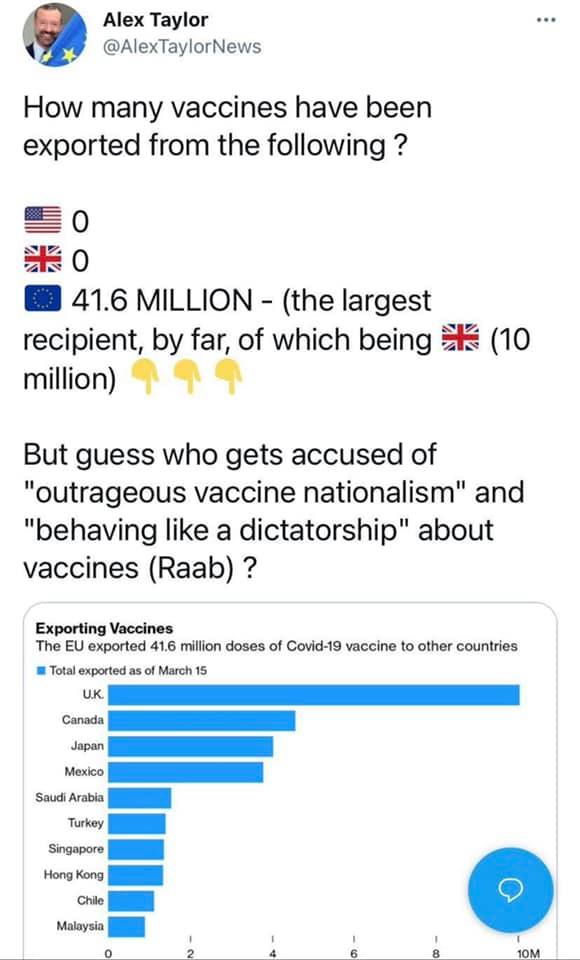Click the Alex Taylor display name
Image resolution: width=580 pixels, height=960 pixels.
(x=155, y=20)
